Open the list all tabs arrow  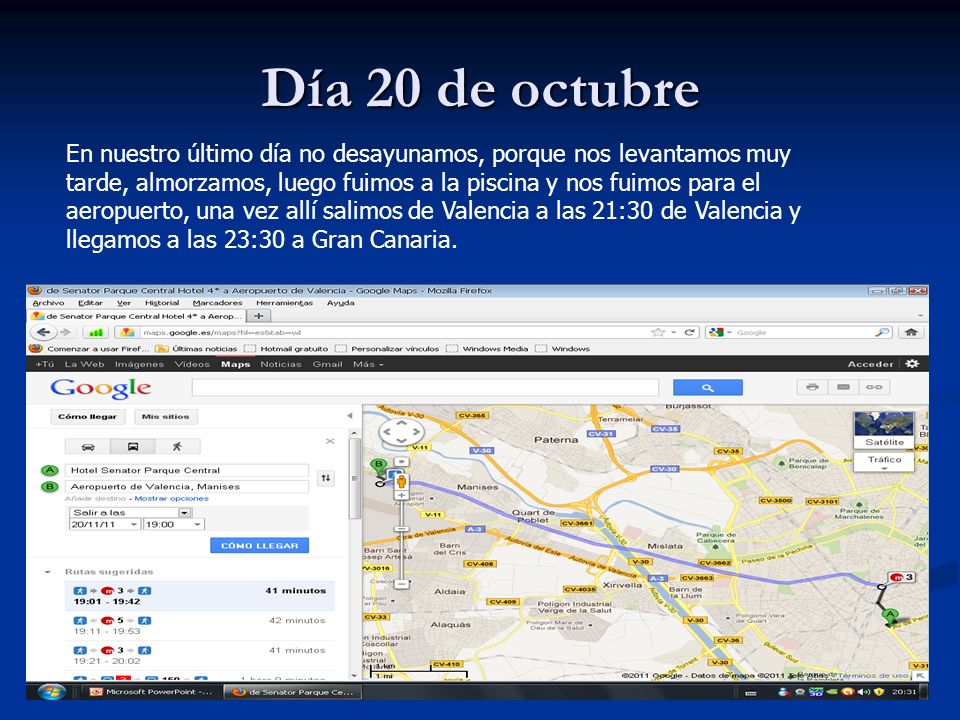(920, 316)
